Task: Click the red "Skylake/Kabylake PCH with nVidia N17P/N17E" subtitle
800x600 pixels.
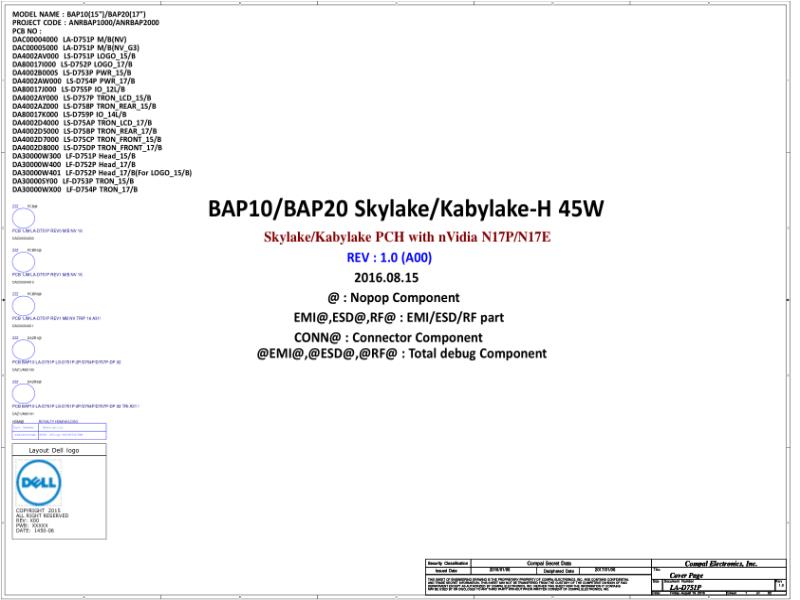Action: 407,237
